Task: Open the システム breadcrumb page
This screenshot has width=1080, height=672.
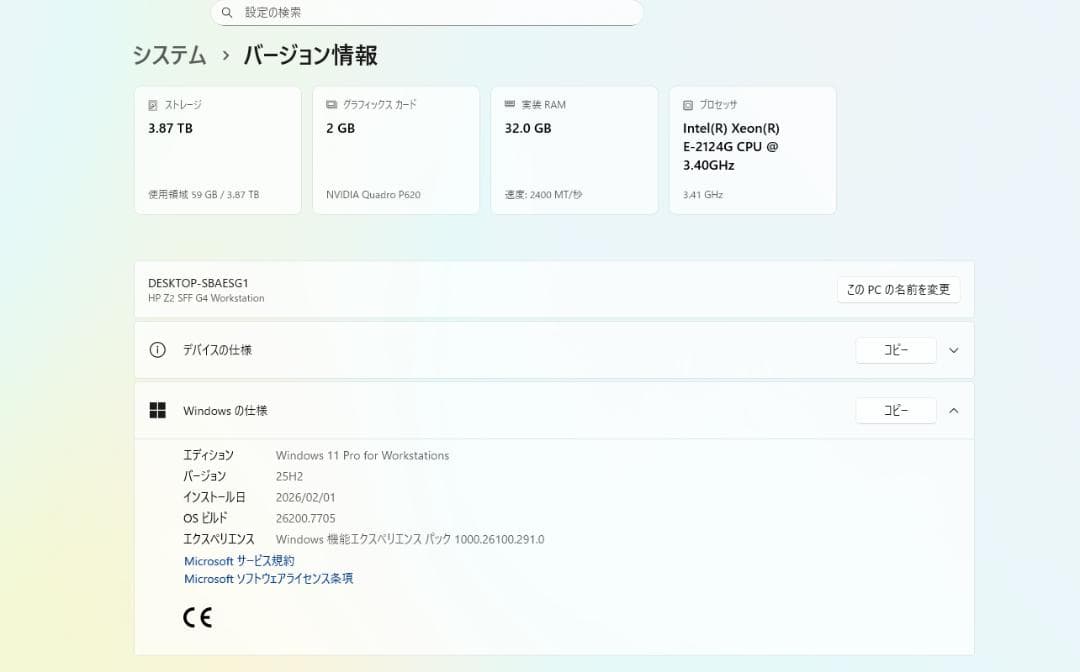Action: coord(168,56)
